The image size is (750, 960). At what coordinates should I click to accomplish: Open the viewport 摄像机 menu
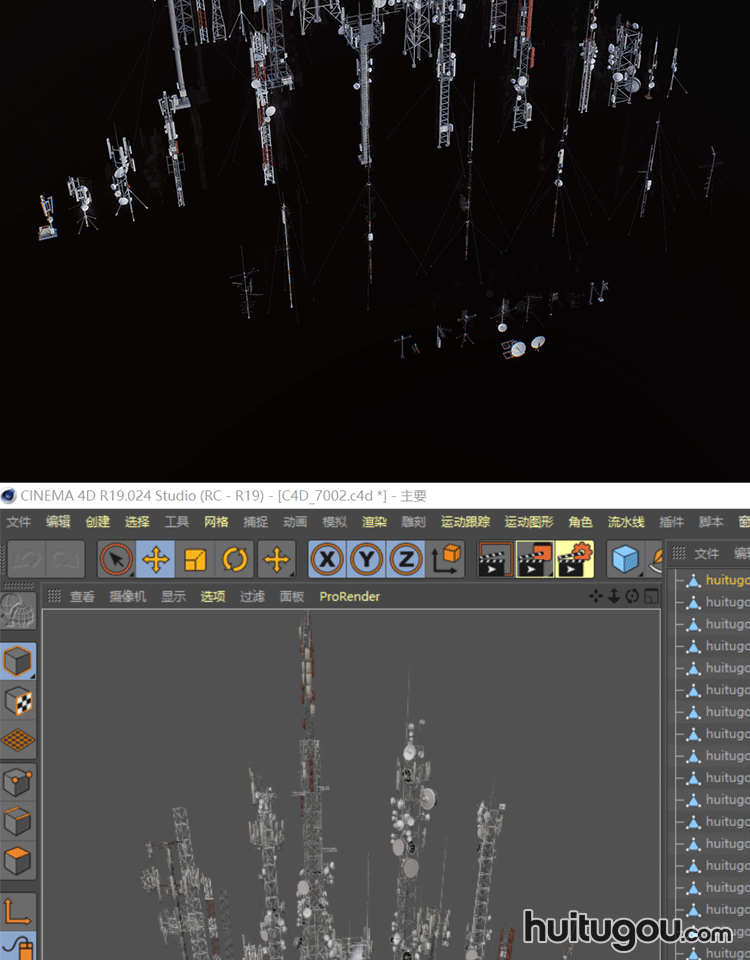[127, 597]
